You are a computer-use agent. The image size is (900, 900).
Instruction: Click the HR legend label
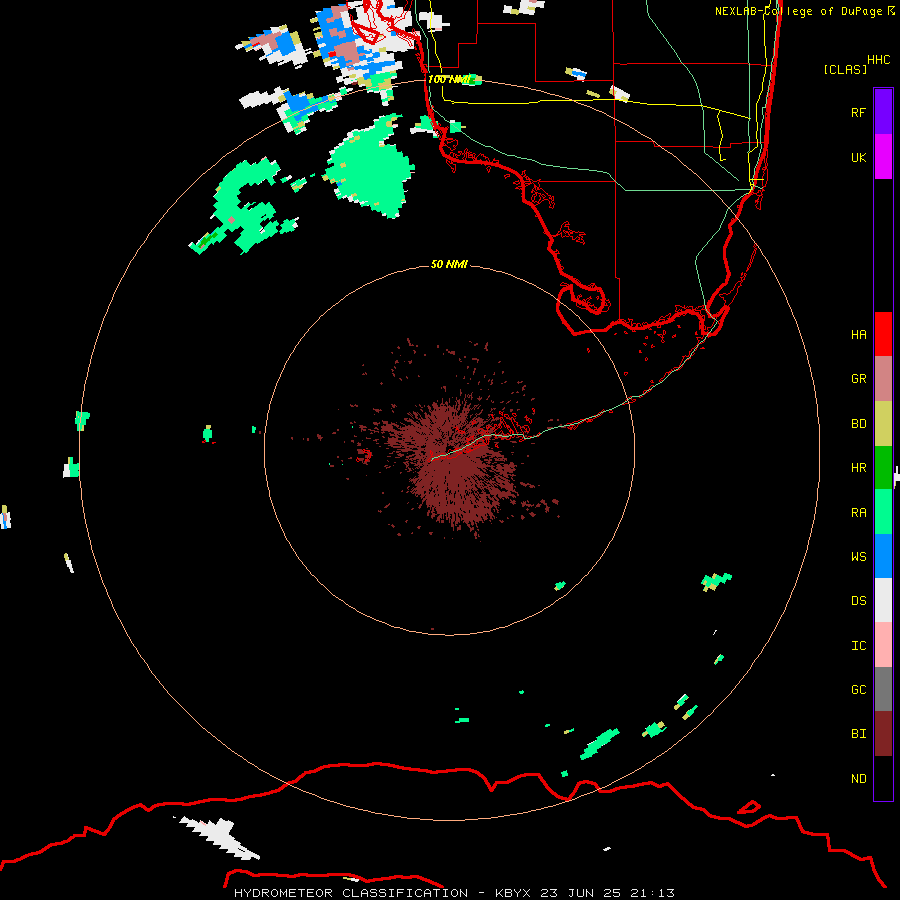click(x=858, y=468)
